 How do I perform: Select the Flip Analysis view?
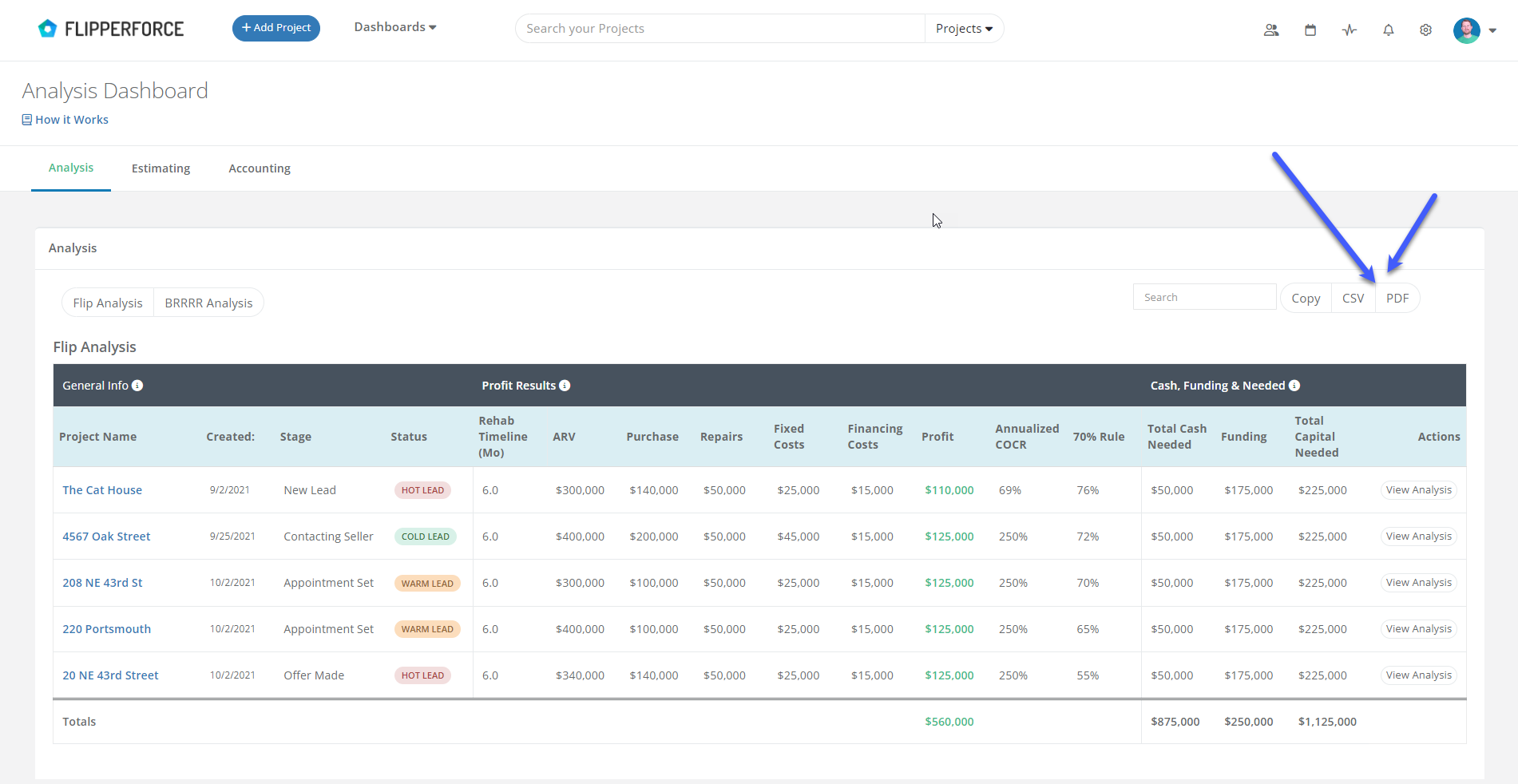point(108,303)
